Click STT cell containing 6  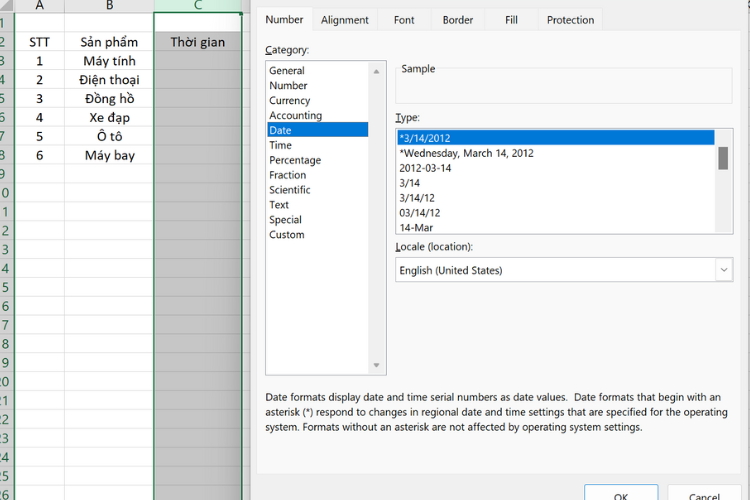coord(39,155)
